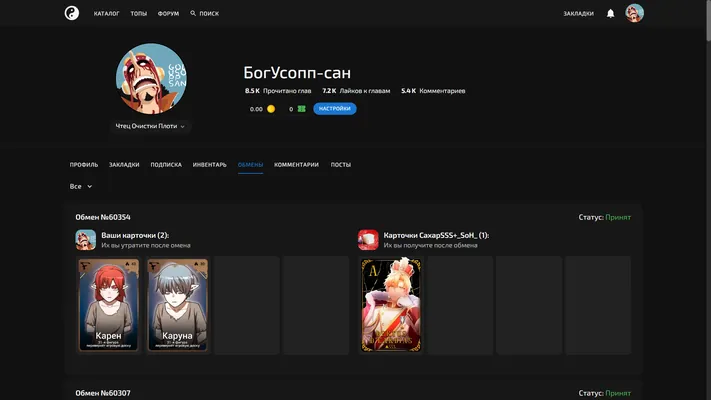Click the 7.2K Лайков к главам stat

[x=356, y=91]
